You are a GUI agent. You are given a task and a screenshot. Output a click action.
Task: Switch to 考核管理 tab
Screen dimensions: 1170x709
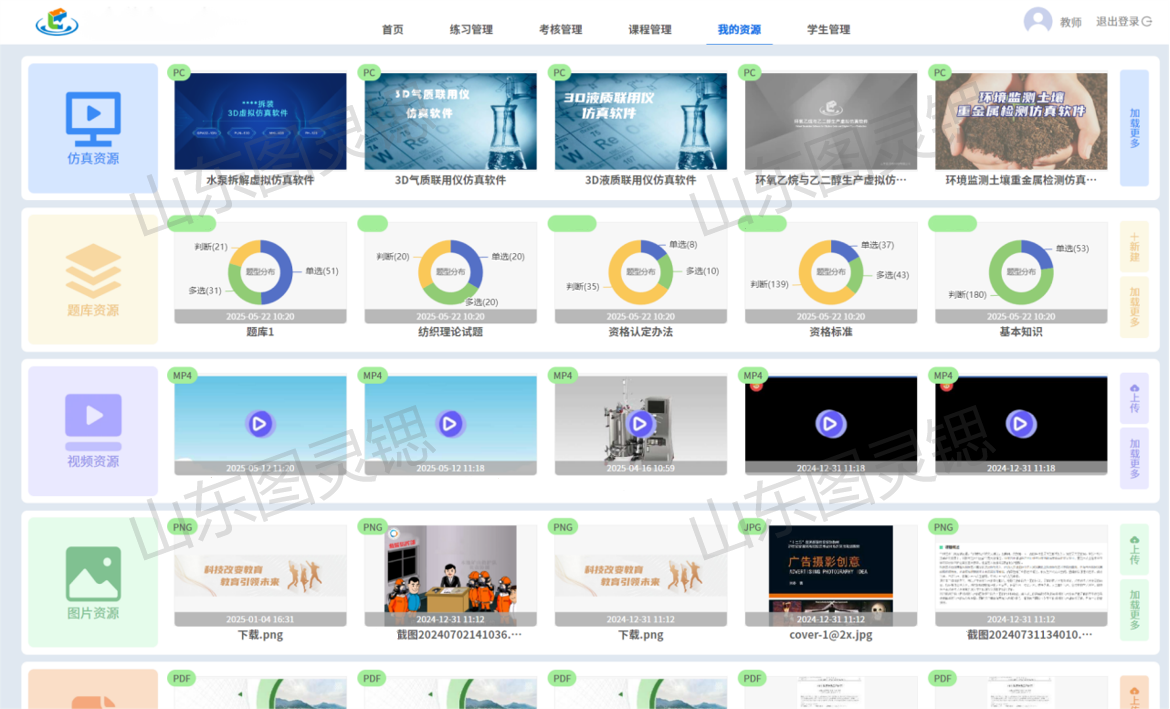coord(560,30)
